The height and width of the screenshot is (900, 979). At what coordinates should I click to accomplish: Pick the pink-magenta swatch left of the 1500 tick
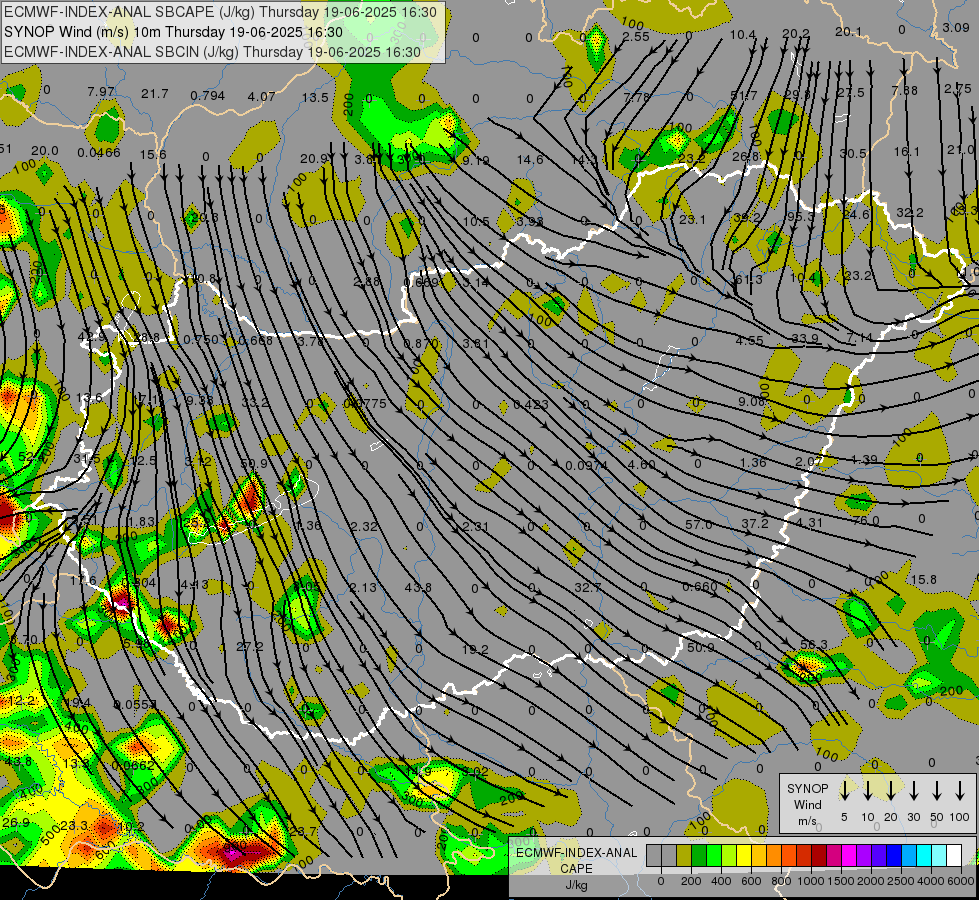[x=834, y=855]
